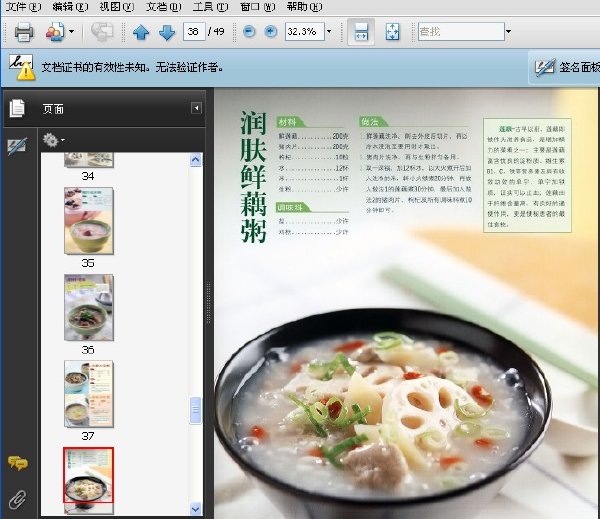Toggle the Pages thumbnails panel icon
This screenshot has width=600, height=519.
tap(17, 108)
